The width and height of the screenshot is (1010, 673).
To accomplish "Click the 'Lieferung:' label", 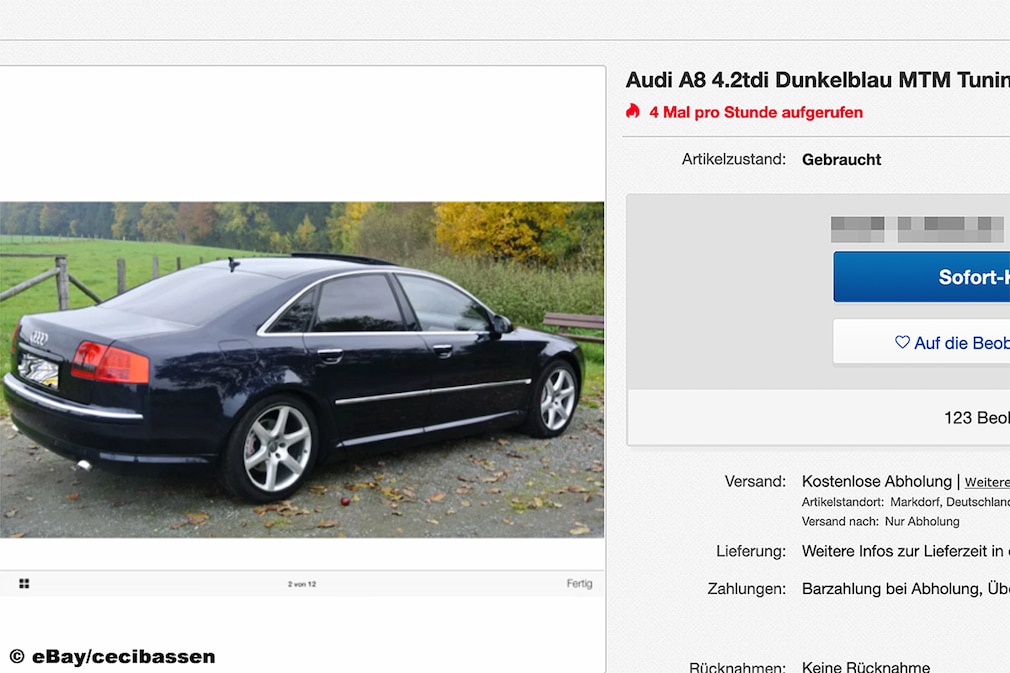I will [751, 551].
